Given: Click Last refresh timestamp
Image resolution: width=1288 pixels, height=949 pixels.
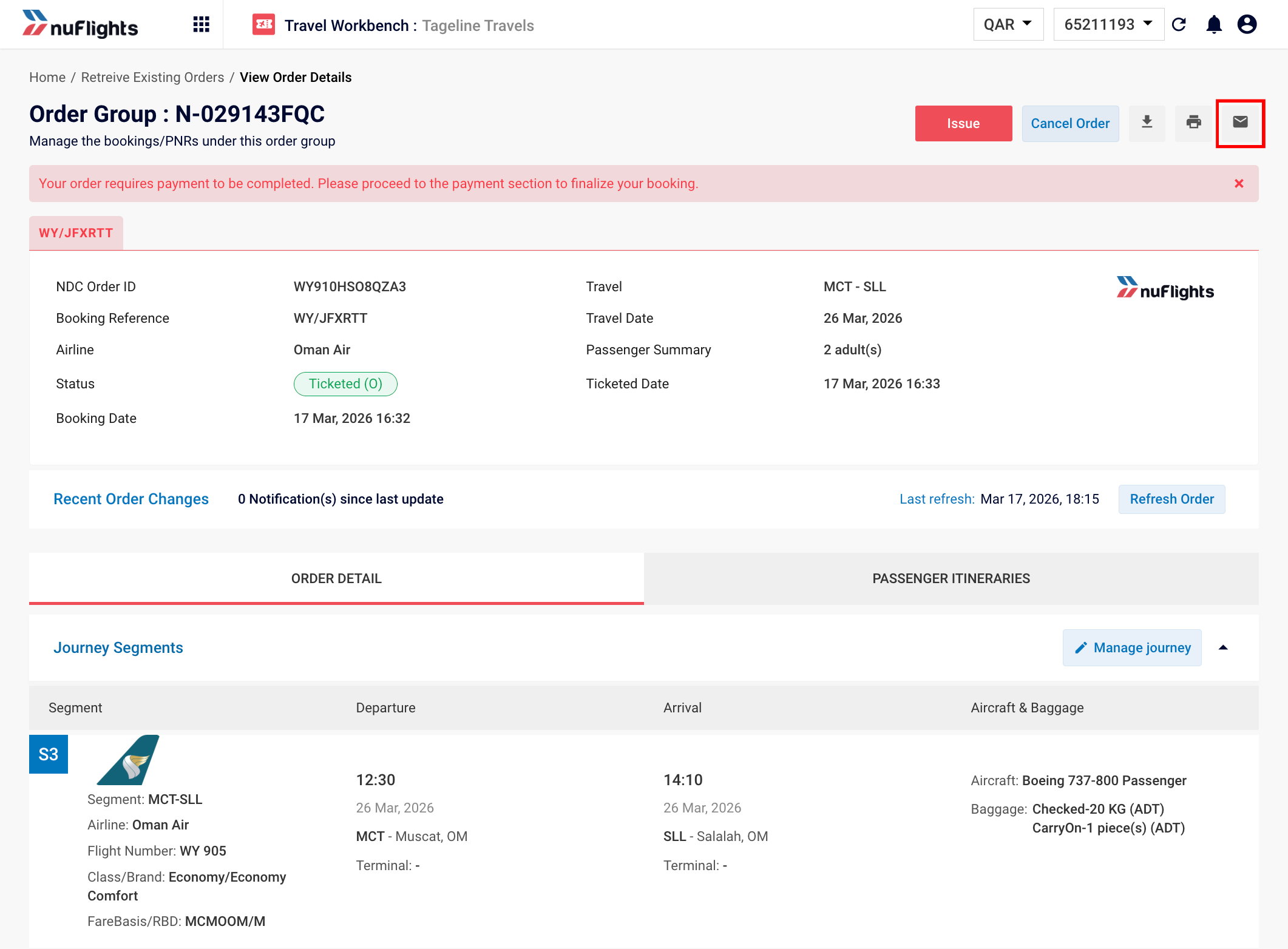Looking at the screenshot, I should (x=1039, y=499).
